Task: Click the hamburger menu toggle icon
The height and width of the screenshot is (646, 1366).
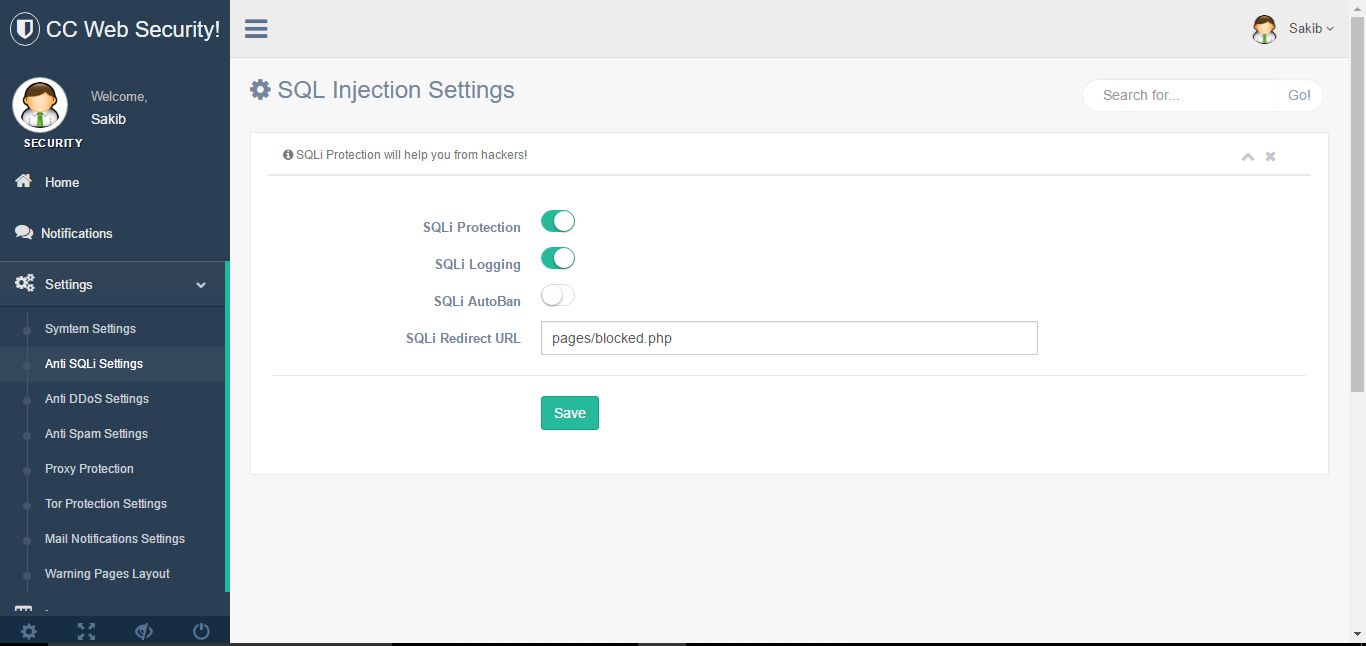Action: 256,28
